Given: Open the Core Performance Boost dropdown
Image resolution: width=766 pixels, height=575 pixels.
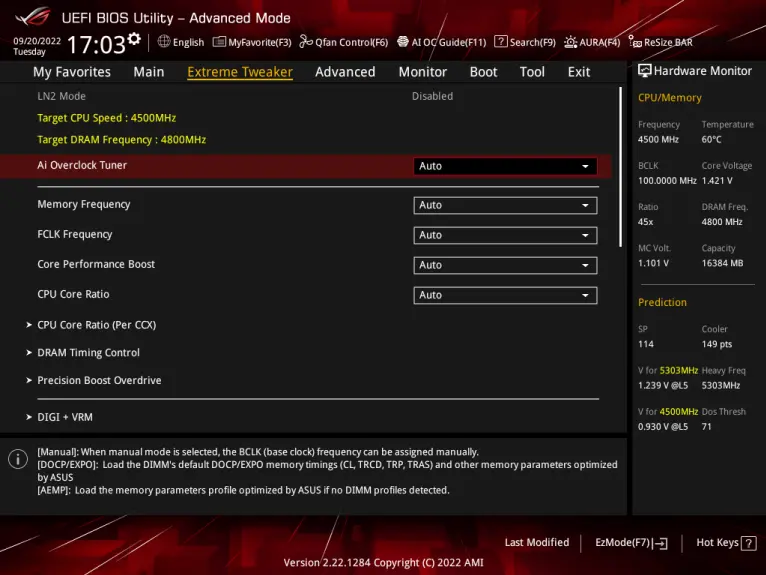Looking at the screenshot, I should click(505, 265).
